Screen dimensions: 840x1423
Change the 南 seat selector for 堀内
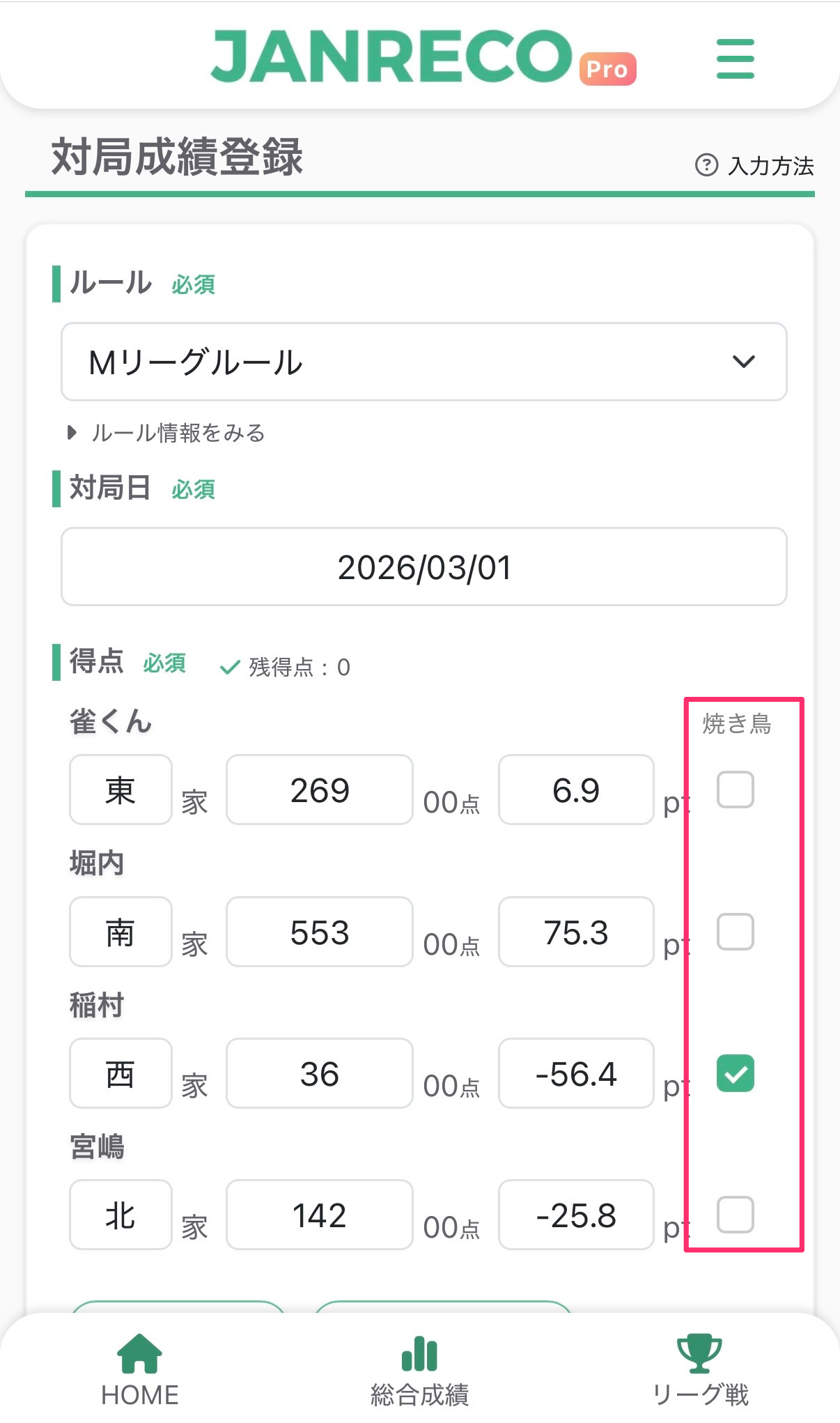coord(120,932)
